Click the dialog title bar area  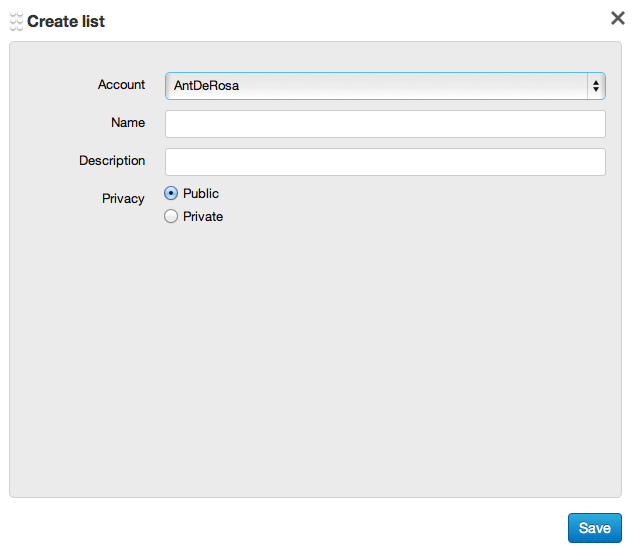350,20
